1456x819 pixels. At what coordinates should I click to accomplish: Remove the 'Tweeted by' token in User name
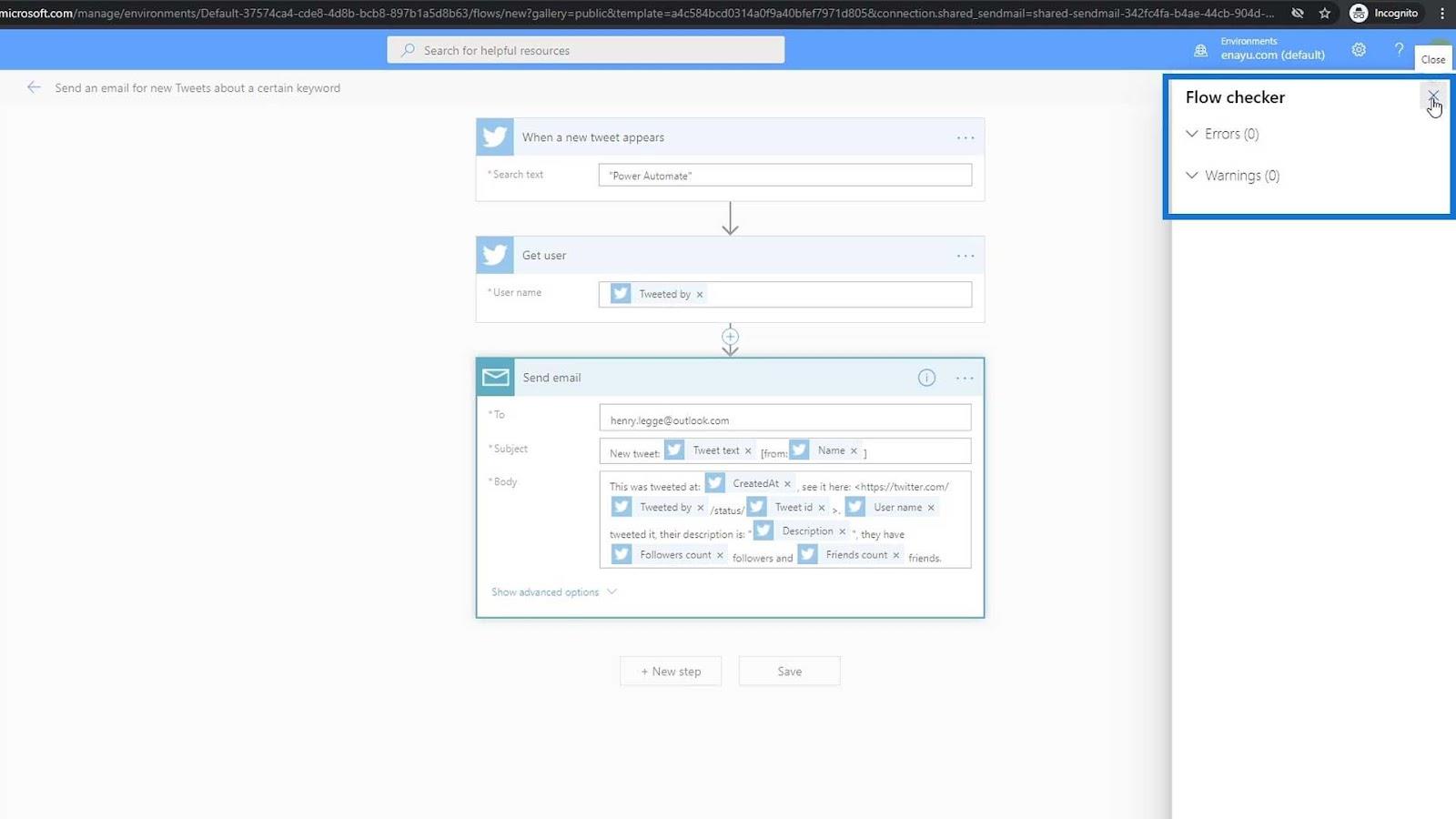[x=700, y=295]
